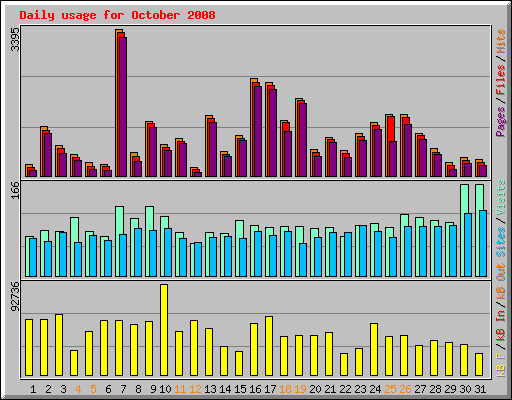Select the orange weekend day label 5
Screen dimensions: 512x400
[93, 389]
